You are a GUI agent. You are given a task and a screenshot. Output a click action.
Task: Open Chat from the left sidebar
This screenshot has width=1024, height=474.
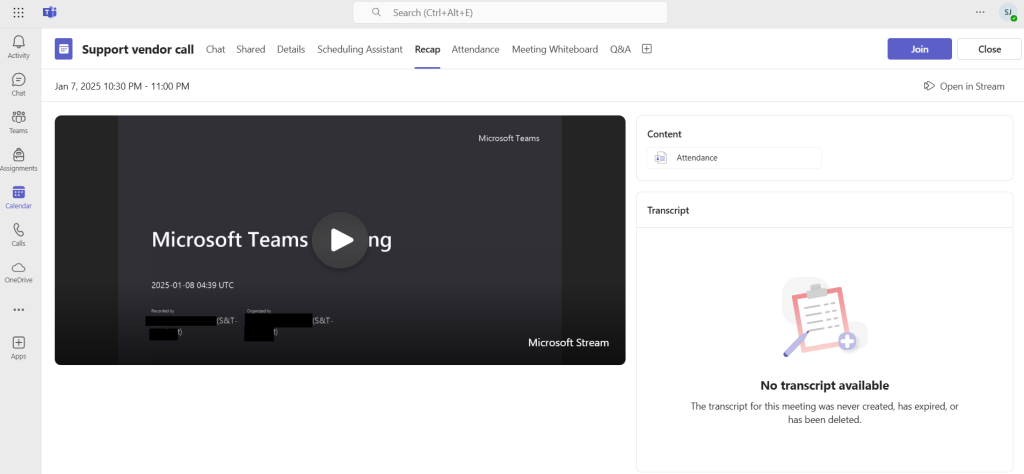pyautogui.click(x=18, y=84)
